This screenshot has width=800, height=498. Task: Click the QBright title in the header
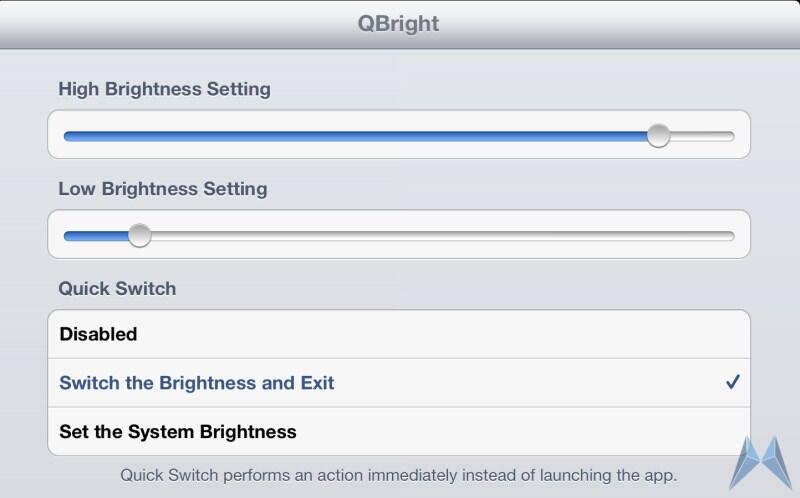coord(398,23)
